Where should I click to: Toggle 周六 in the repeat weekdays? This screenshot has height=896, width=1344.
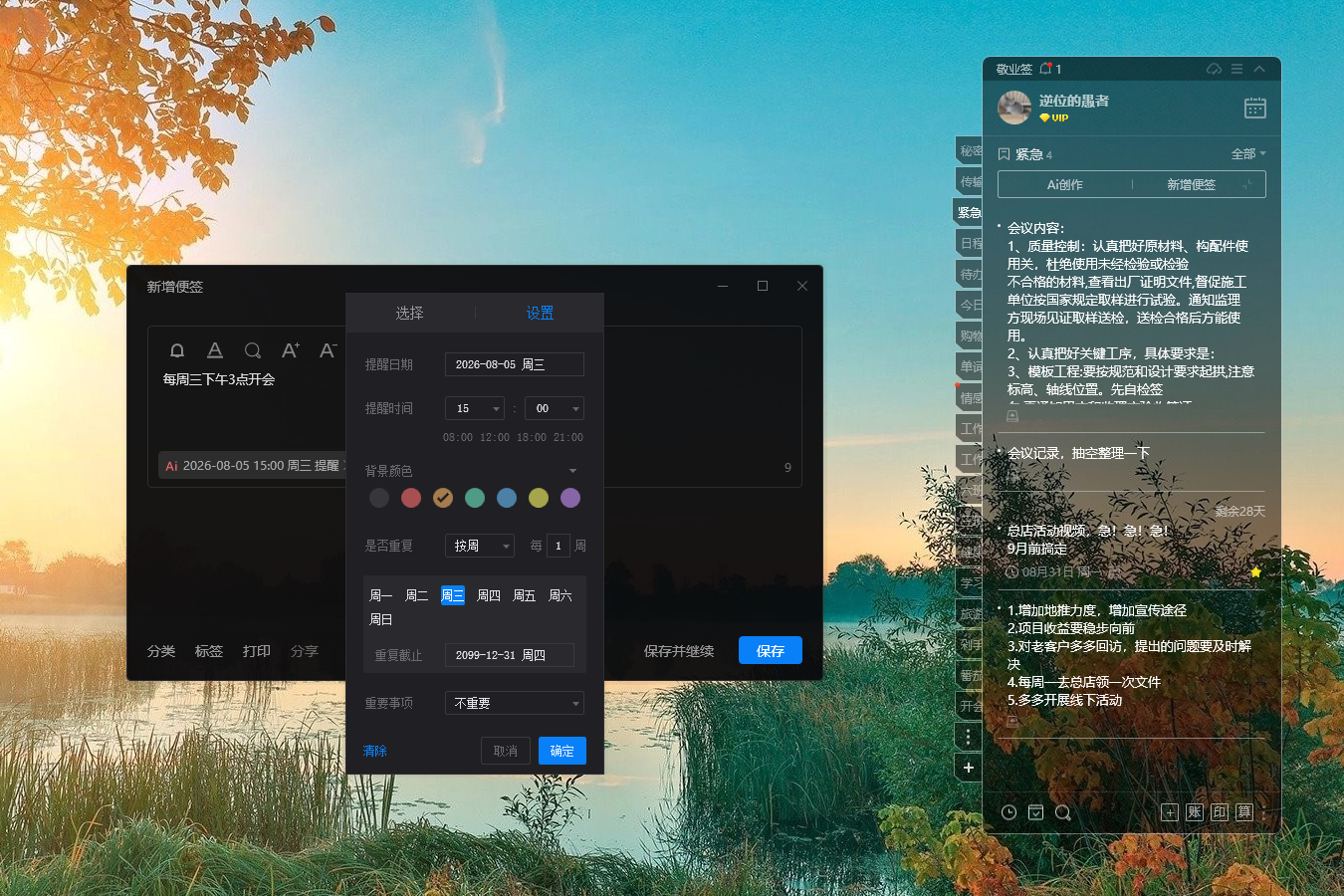560,595
